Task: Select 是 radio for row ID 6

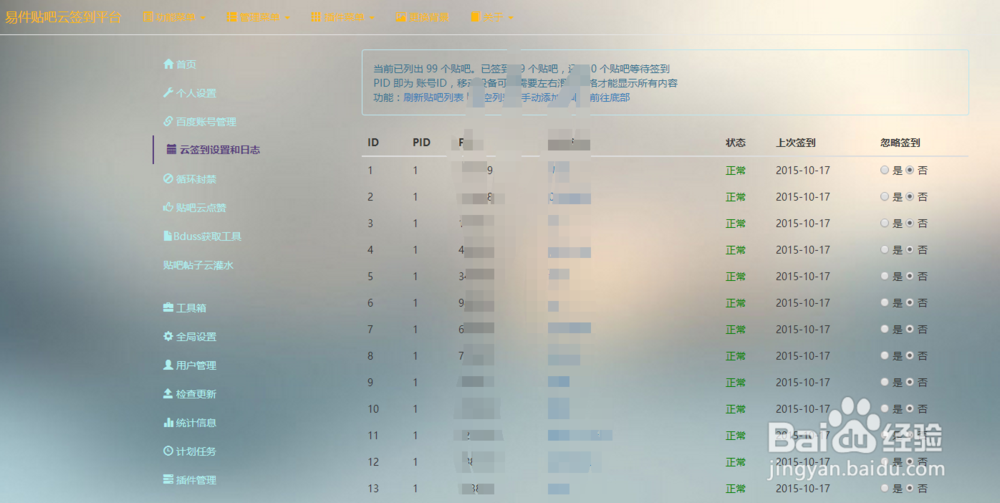Action: click(884, 303)
